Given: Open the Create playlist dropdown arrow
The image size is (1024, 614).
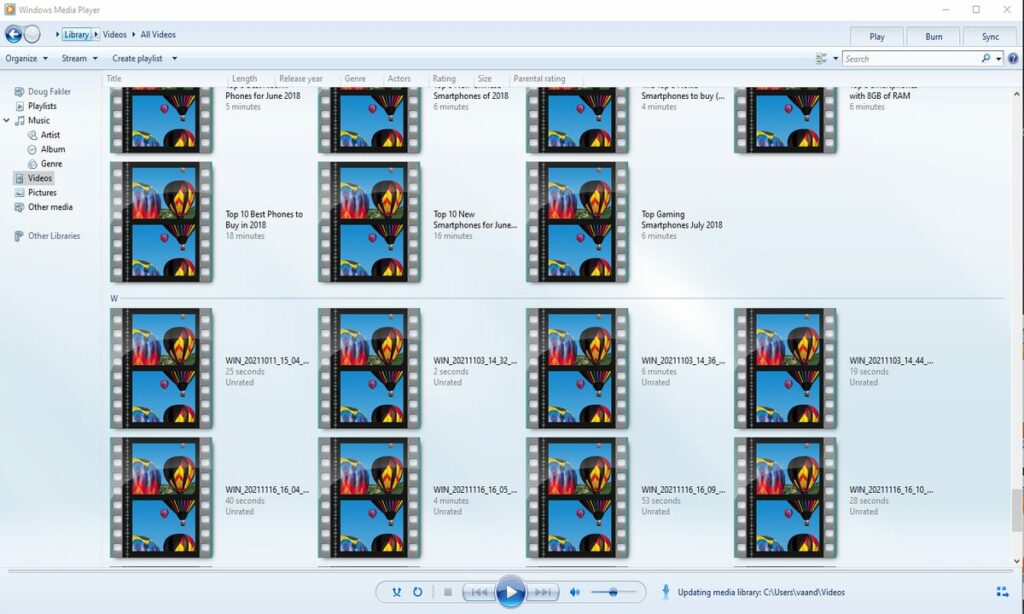Looking at the screenshot, I should 174,58.
